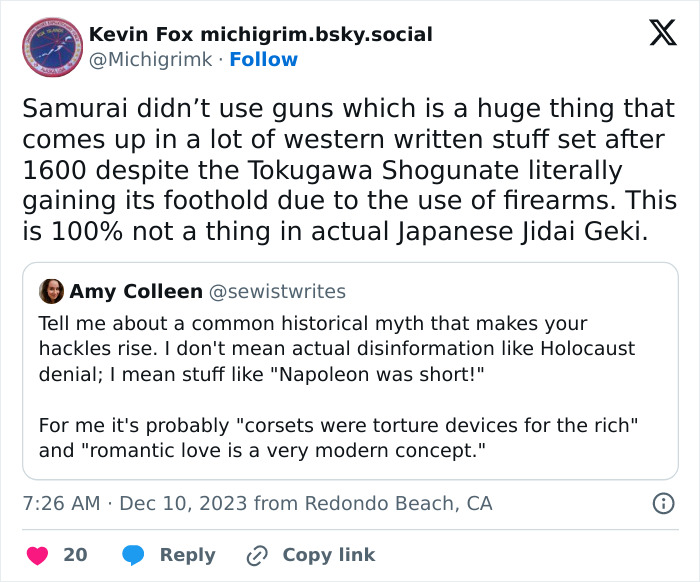Click Amy Colleen's small profile avatar
Viewport: 700px width, 582px height.
pyautogui.click(x=51, y=291)
